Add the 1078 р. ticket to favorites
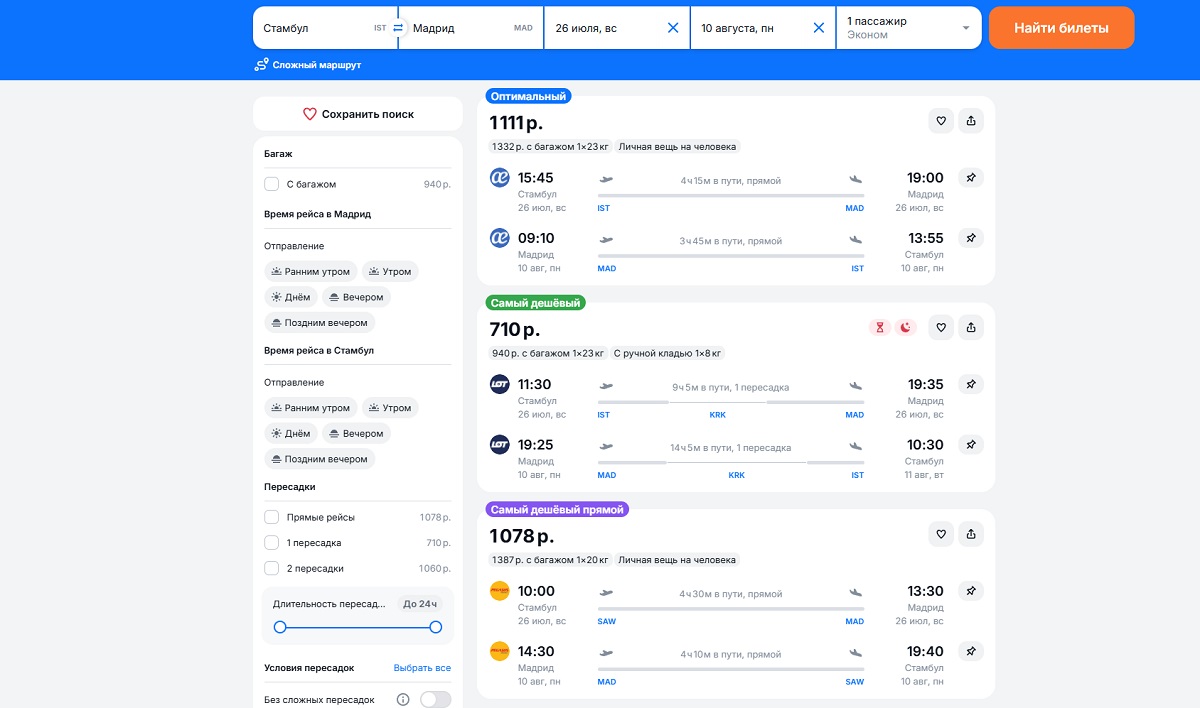The width and height of the screenshot is (1200, 708). 941,534
